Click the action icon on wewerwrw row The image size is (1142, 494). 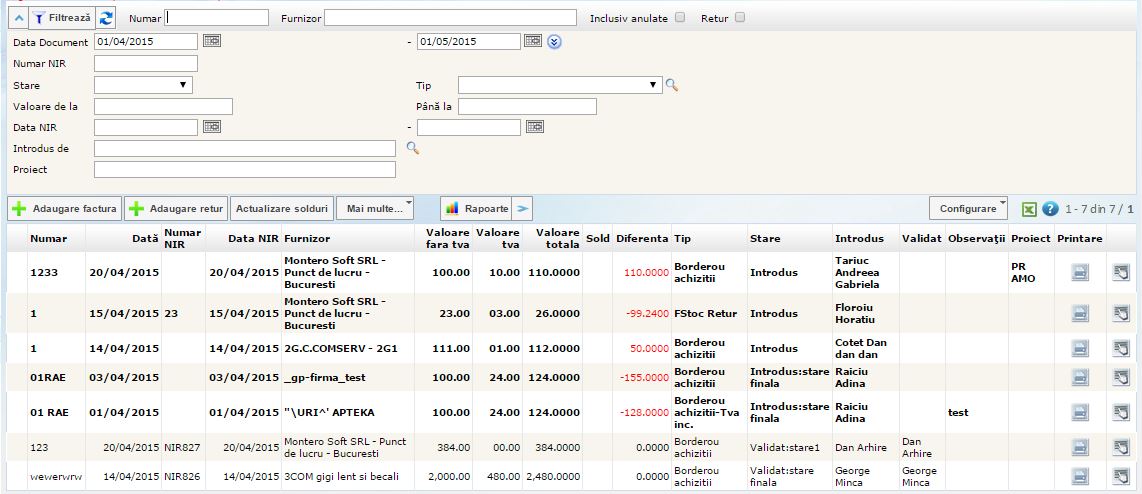tap(1121, 476)
